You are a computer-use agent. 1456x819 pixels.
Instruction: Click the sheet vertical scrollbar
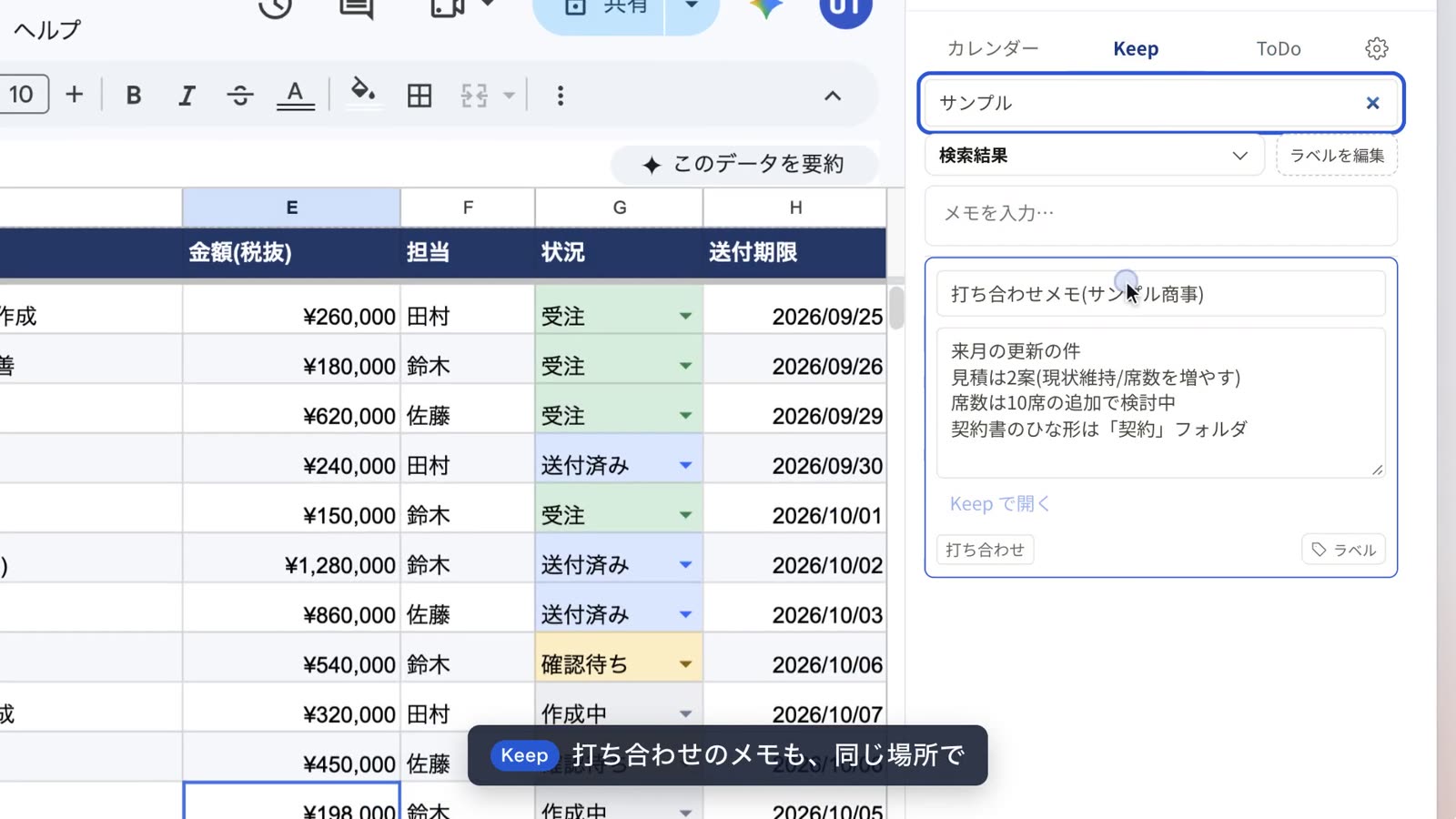[896, 308]
